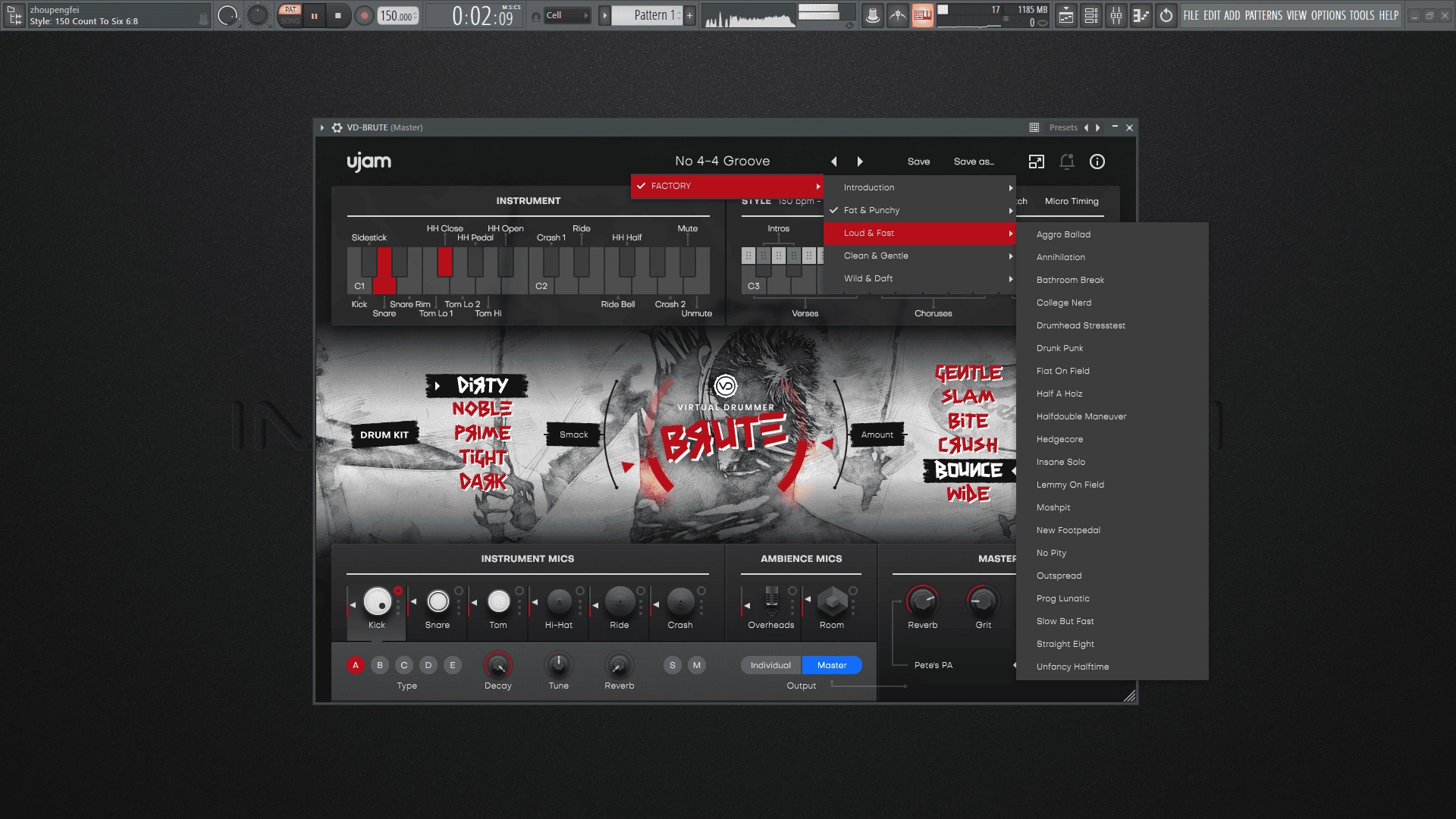This screenshot has height=819, width=1456.
Task: Select kick type D
Action: coord(428,665)
